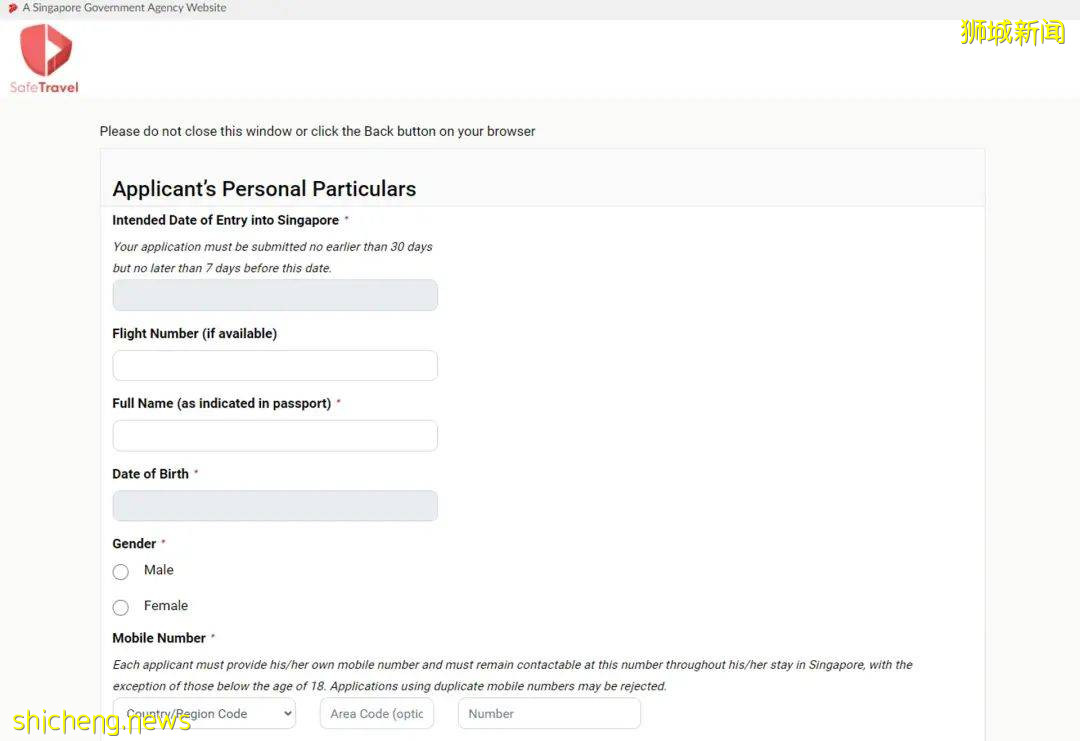
Task: Click the yellow Chinese watermark at top right
Action: pyautogui.click(x=1012, y=32)
